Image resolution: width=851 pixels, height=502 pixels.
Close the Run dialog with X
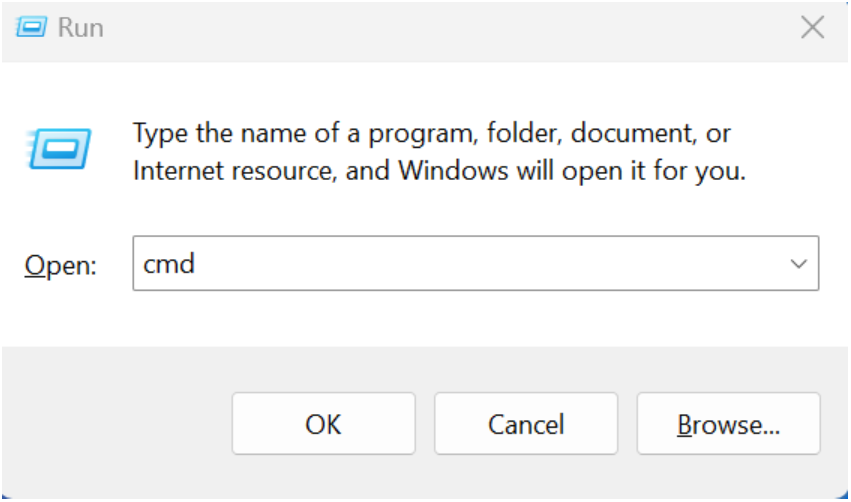(x=812, y=27)
